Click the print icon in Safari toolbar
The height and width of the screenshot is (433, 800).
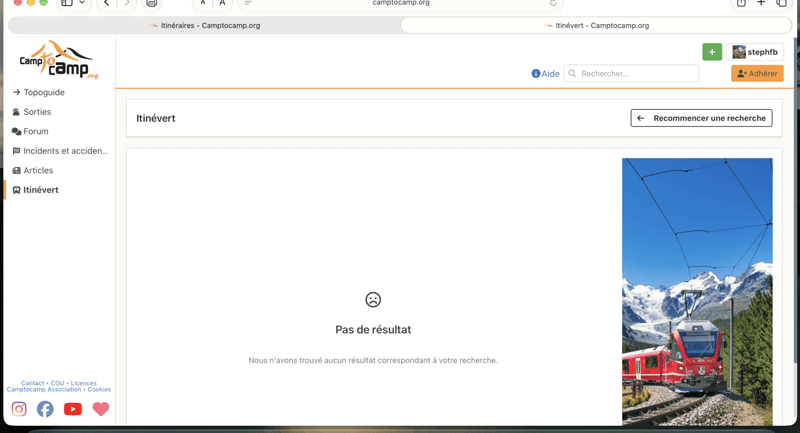[152, 3]
